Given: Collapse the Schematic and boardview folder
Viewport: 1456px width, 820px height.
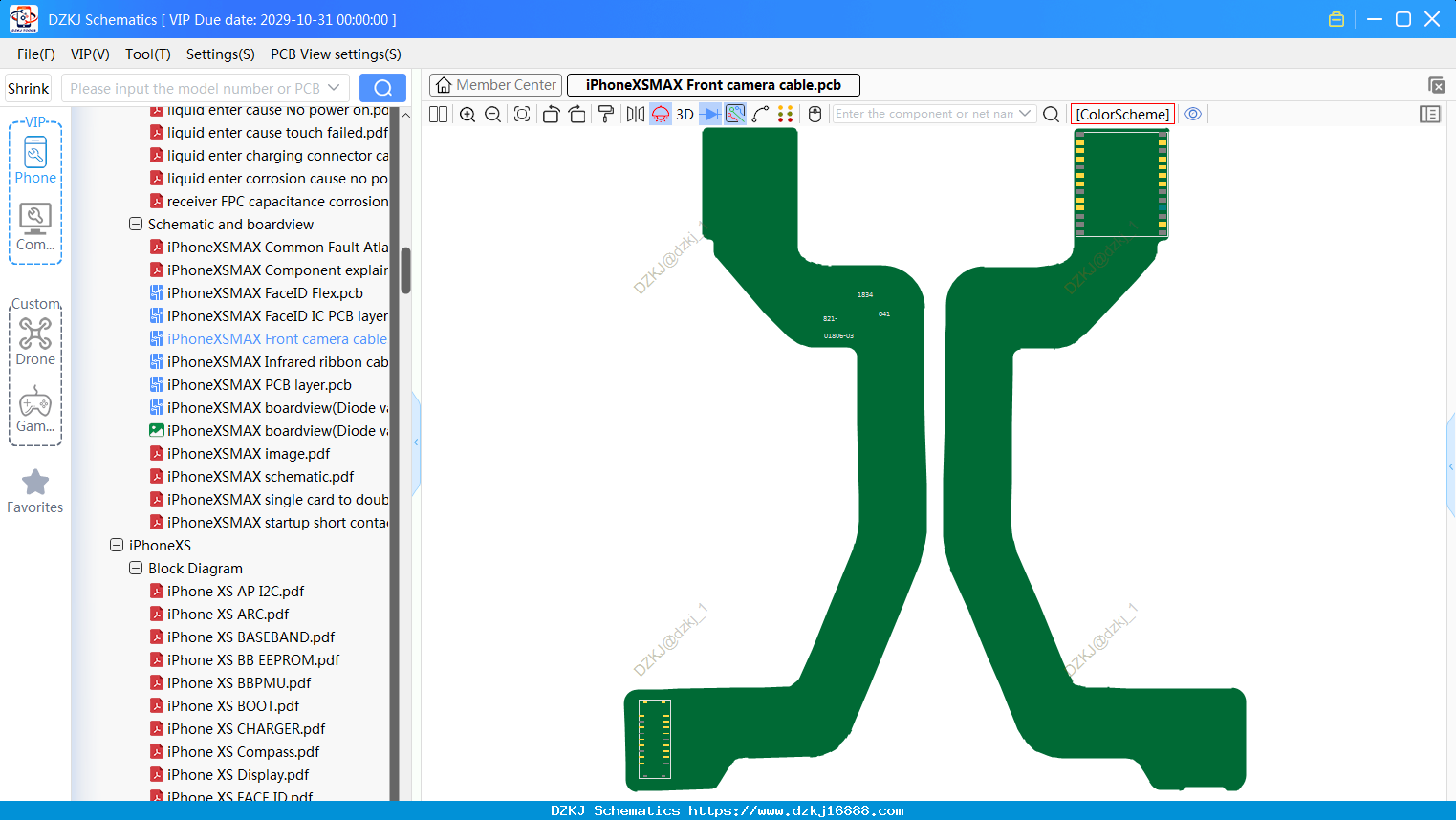Looking at the screenshot, I should coord(136,224).
